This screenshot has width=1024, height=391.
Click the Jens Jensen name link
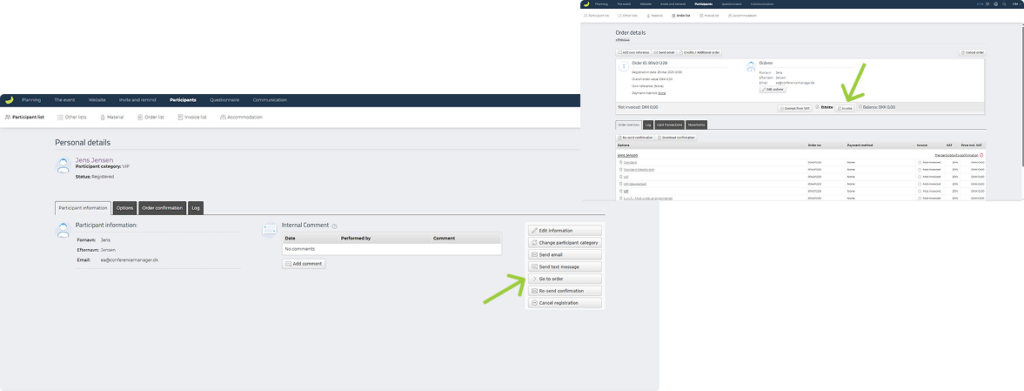pos(94,160)
